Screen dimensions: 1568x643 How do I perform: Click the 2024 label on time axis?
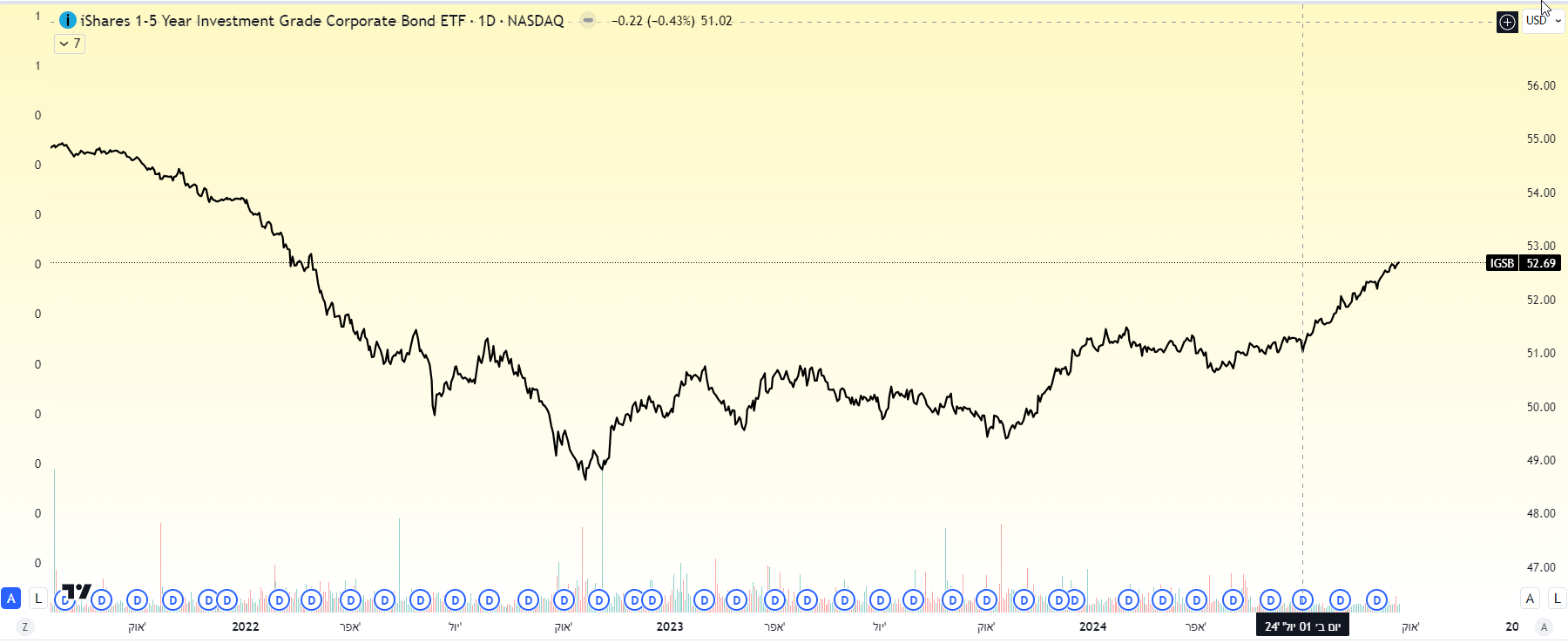click(x=1093, y=626)
